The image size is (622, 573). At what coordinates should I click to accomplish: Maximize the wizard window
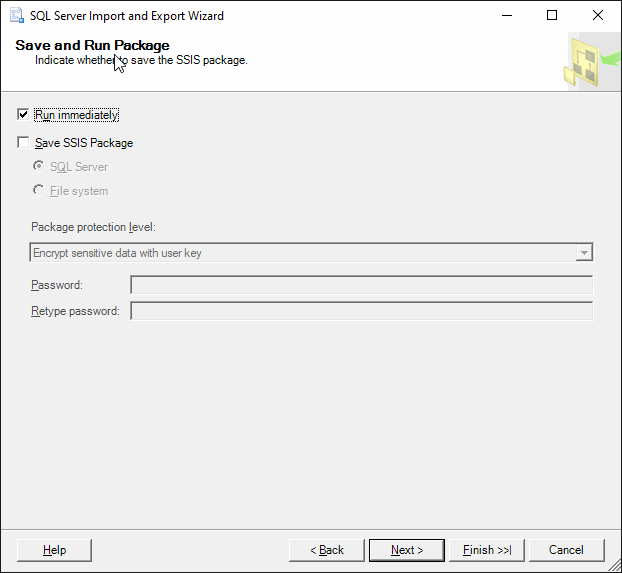coord(552,15)
